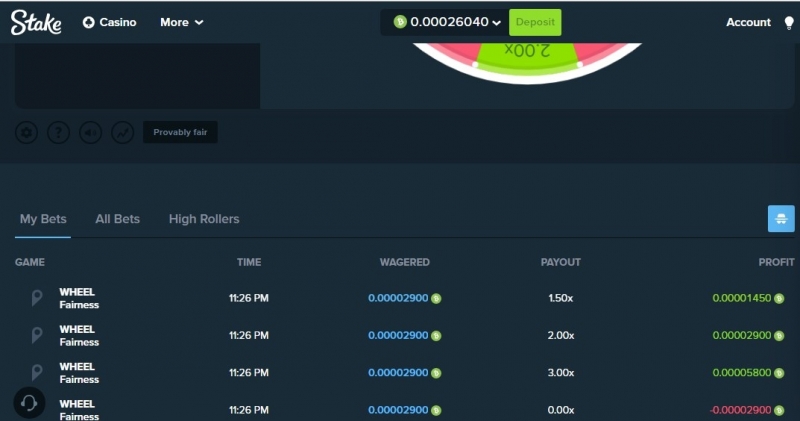The width and height of the screenshot is (800, 421).
Task: Toggle the incognito ghost mode button
Action: [781, 219]
